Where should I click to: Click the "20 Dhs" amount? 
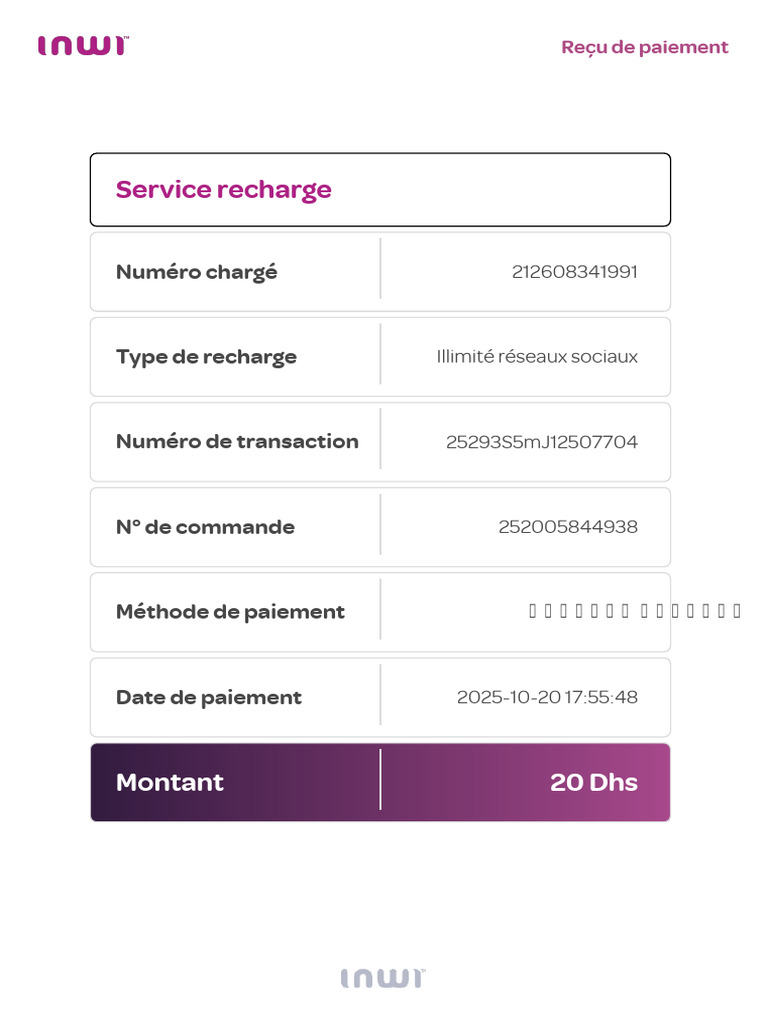coord(594,782)
